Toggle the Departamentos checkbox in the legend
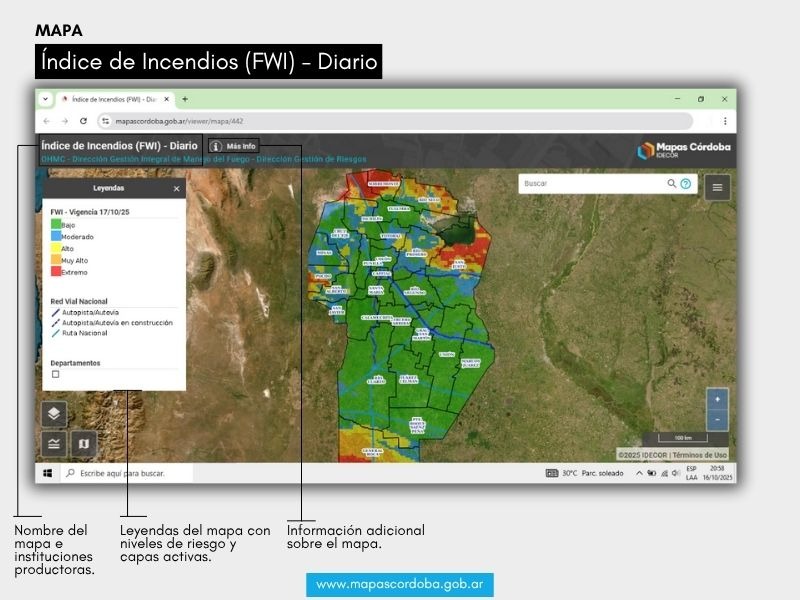Screen dimensions: 800x600 point(56,374)
